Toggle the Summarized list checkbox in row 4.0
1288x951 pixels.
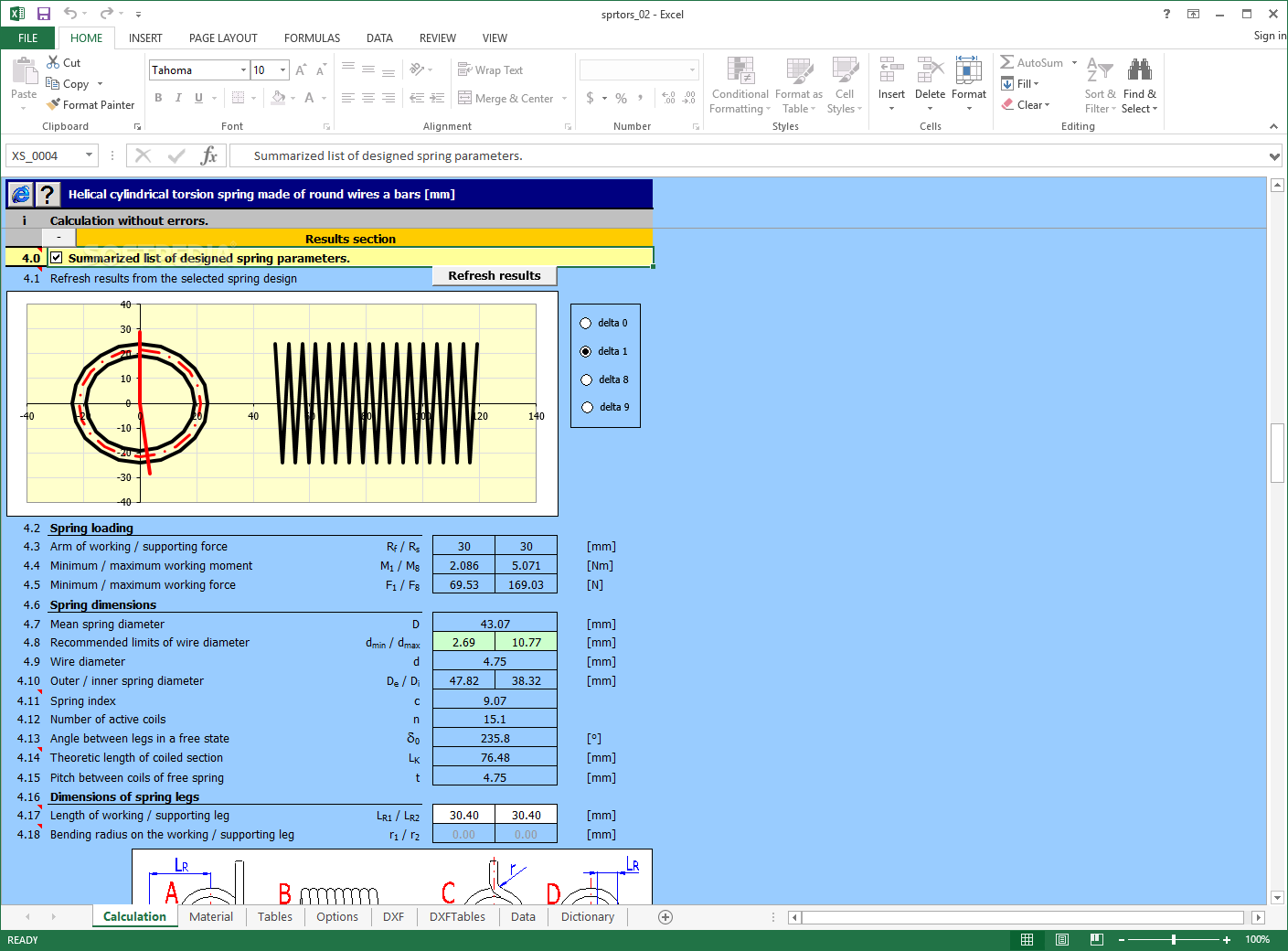click(x=57, y=258)
